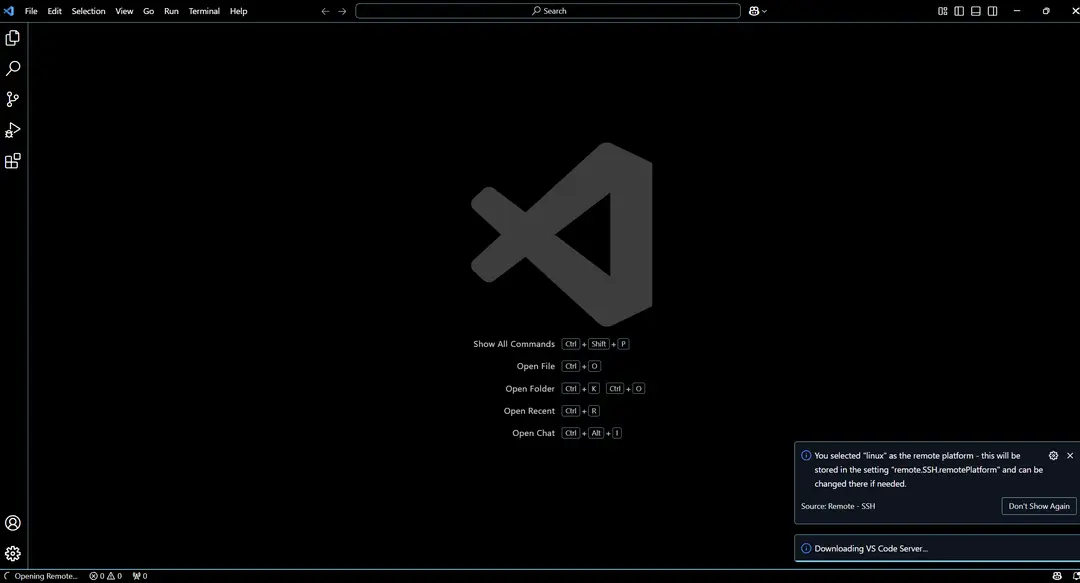Viewport: 1080px width, 583px height.
Task: Click the "Open Folder" label
Action: 530,389
